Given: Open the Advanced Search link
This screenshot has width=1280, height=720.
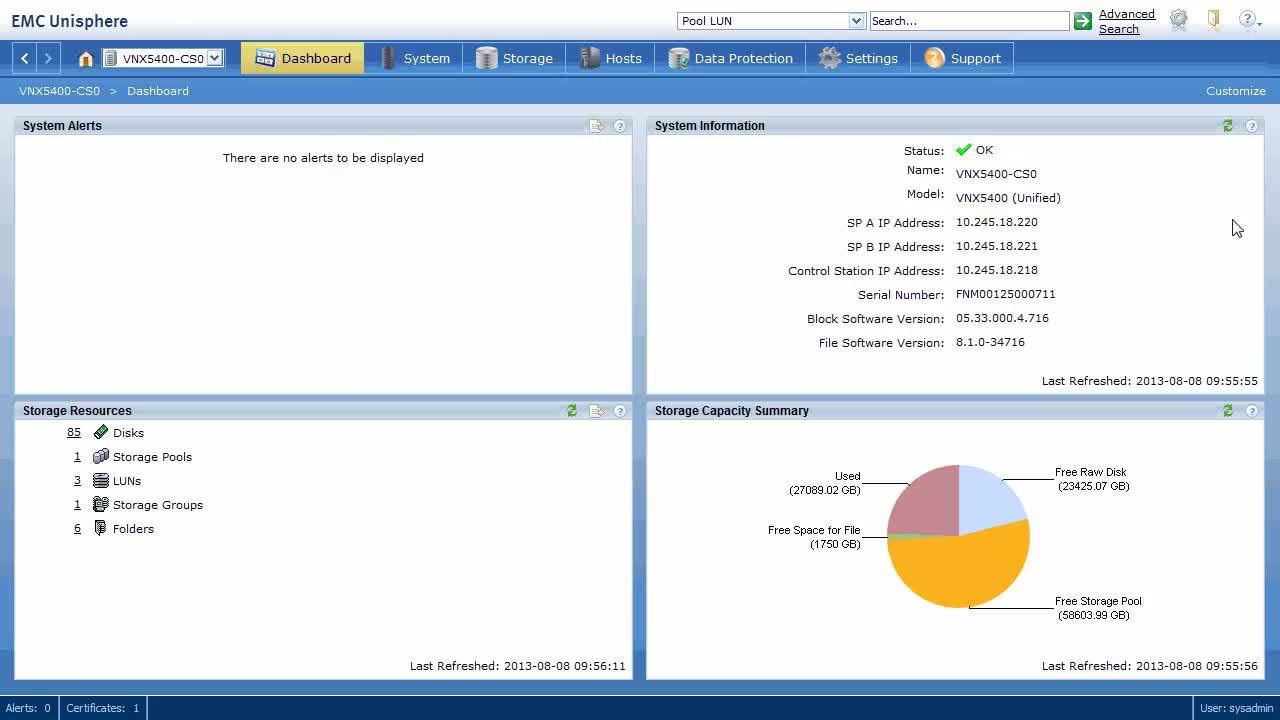Looking at the screenshot, I should [1127, 21].
